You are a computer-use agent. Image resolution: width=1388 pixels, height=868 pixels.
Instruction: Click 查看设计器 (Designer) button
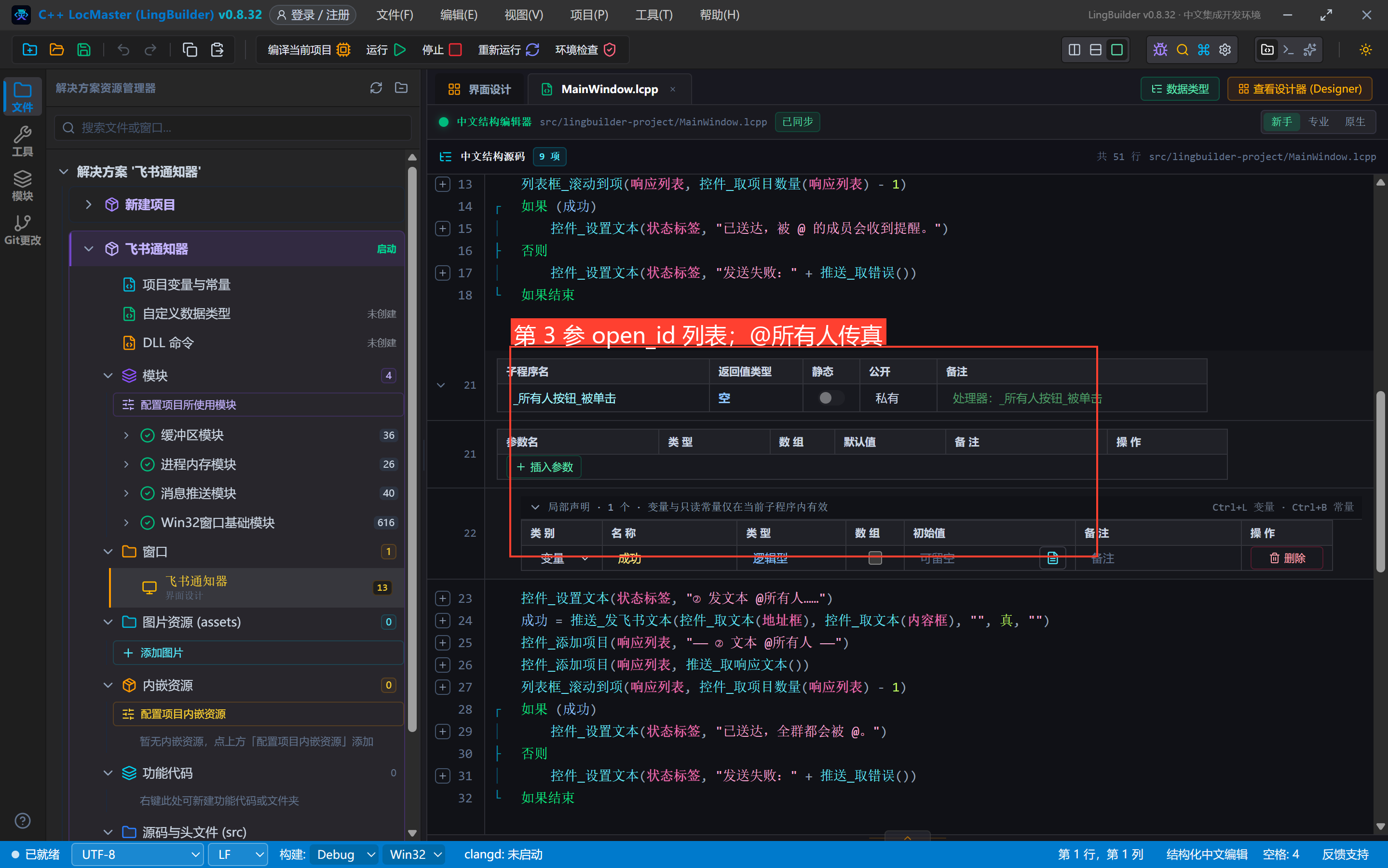(1300, 89)
